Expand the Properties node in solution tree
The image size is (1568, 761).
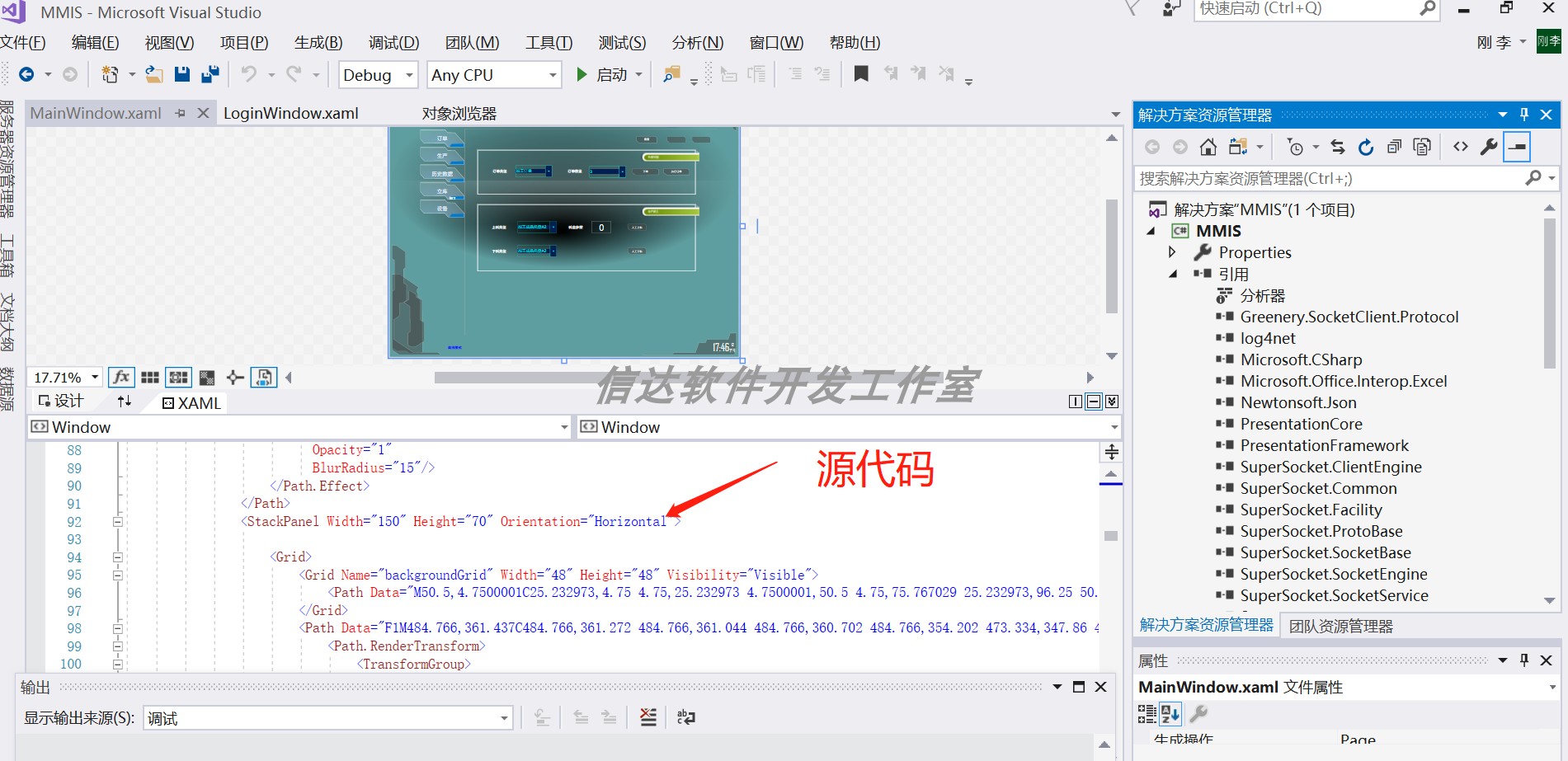tap(1171, 252)
